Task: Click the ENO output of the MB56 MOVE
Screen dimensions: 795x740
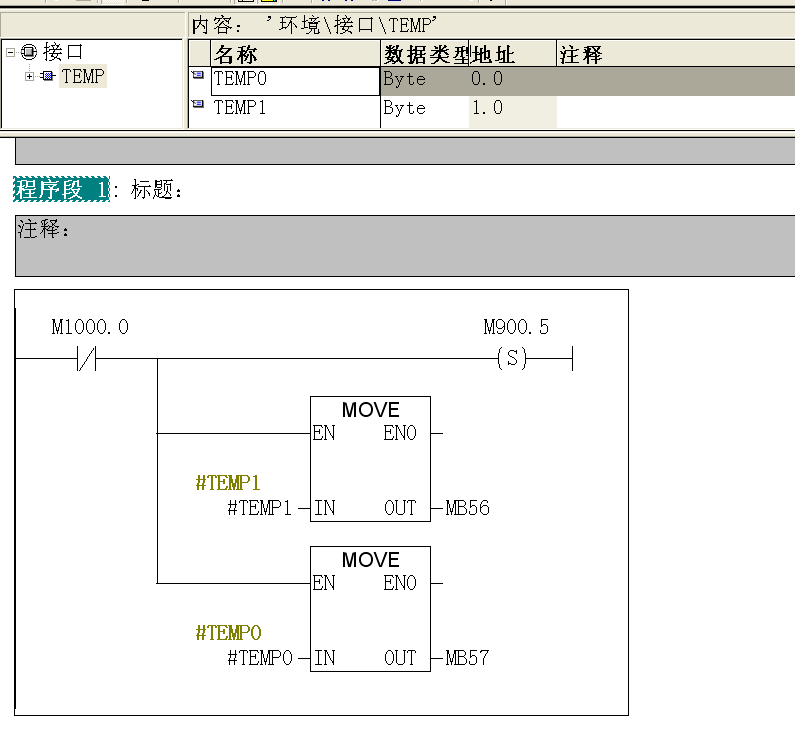Action: click(400, 433)
